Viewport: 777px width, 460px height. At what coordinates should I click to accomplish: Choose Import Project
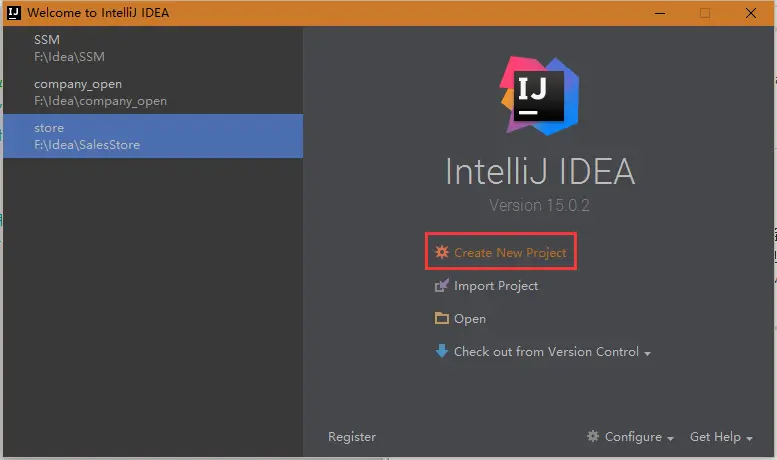(x=487, y=286)
